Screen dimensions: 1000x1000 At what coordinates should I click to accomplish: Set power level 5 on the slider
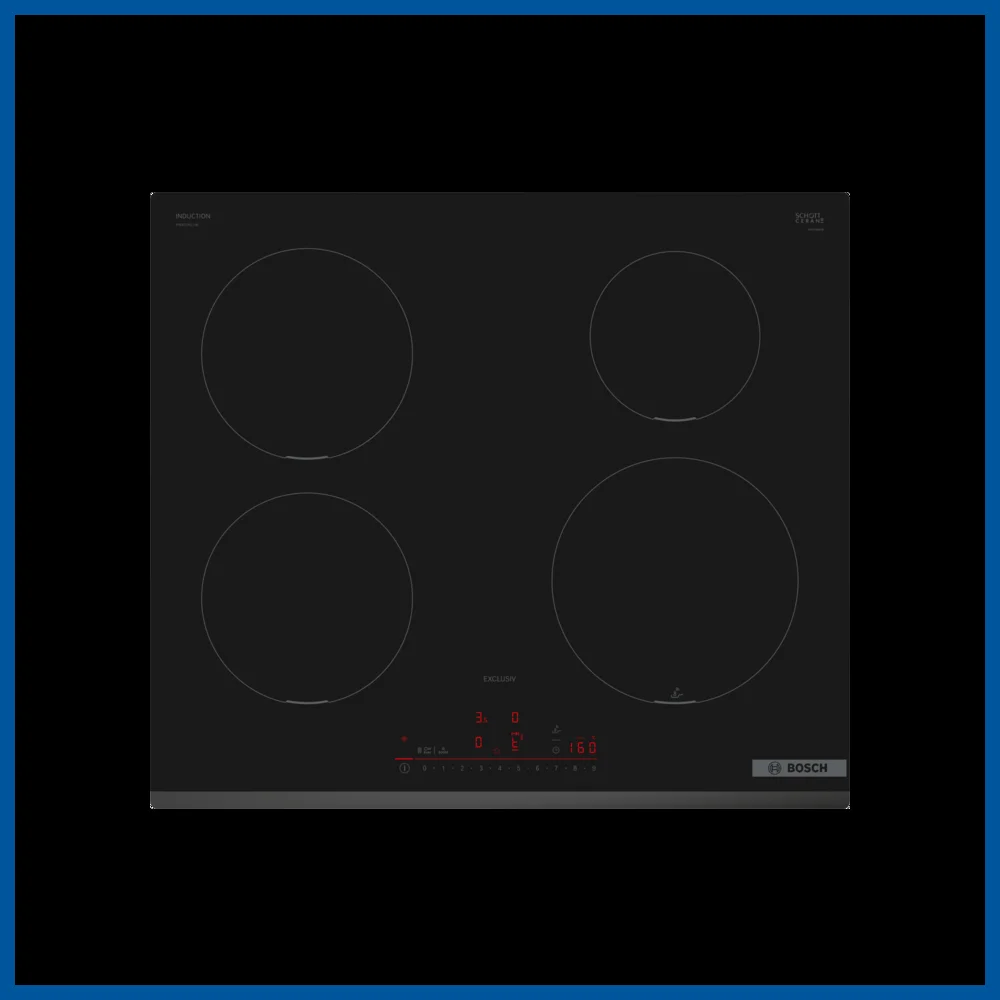[518, 768]
